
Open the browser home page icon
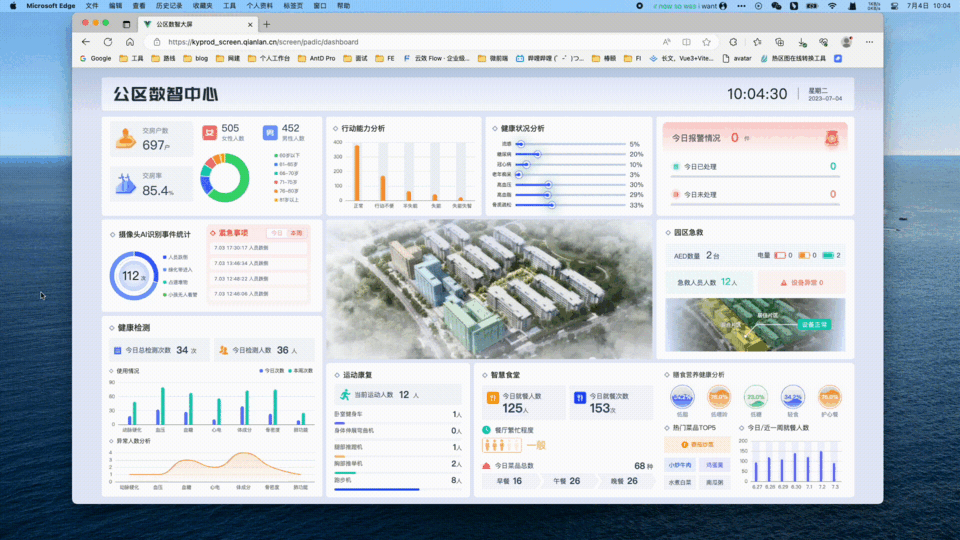pos(130,42)
